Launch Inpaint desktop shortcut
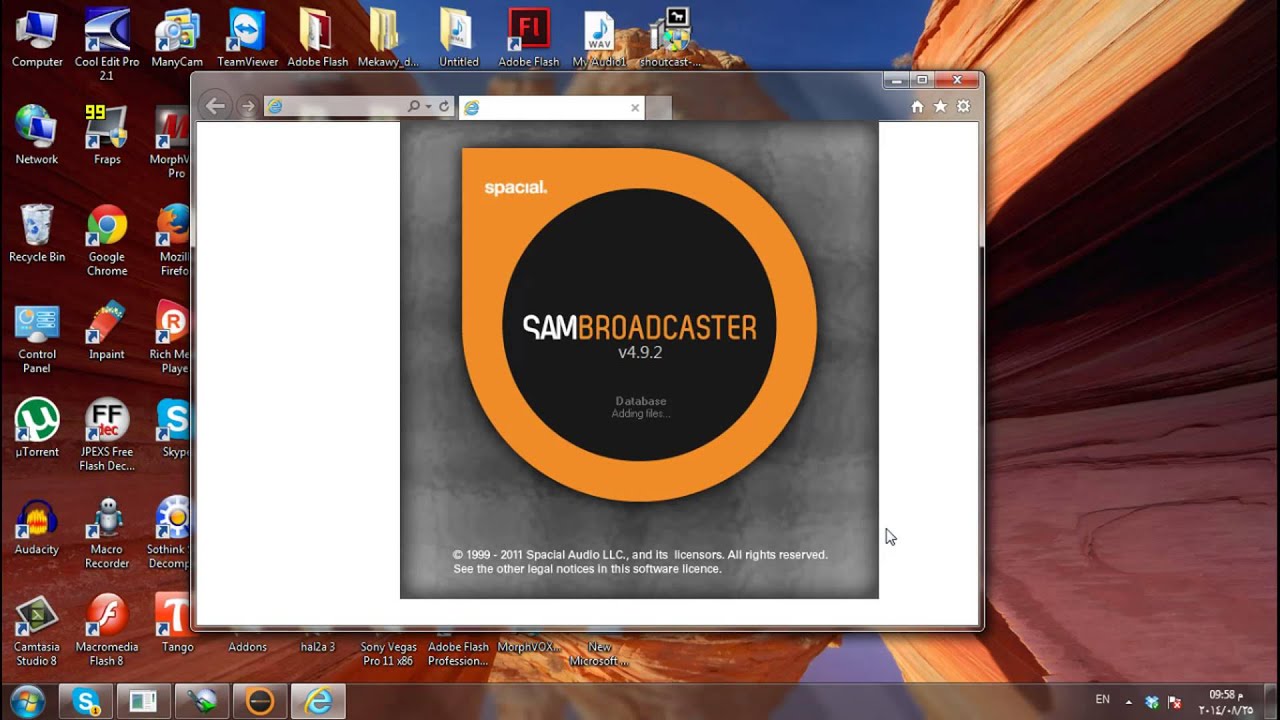 click(107, 331)
